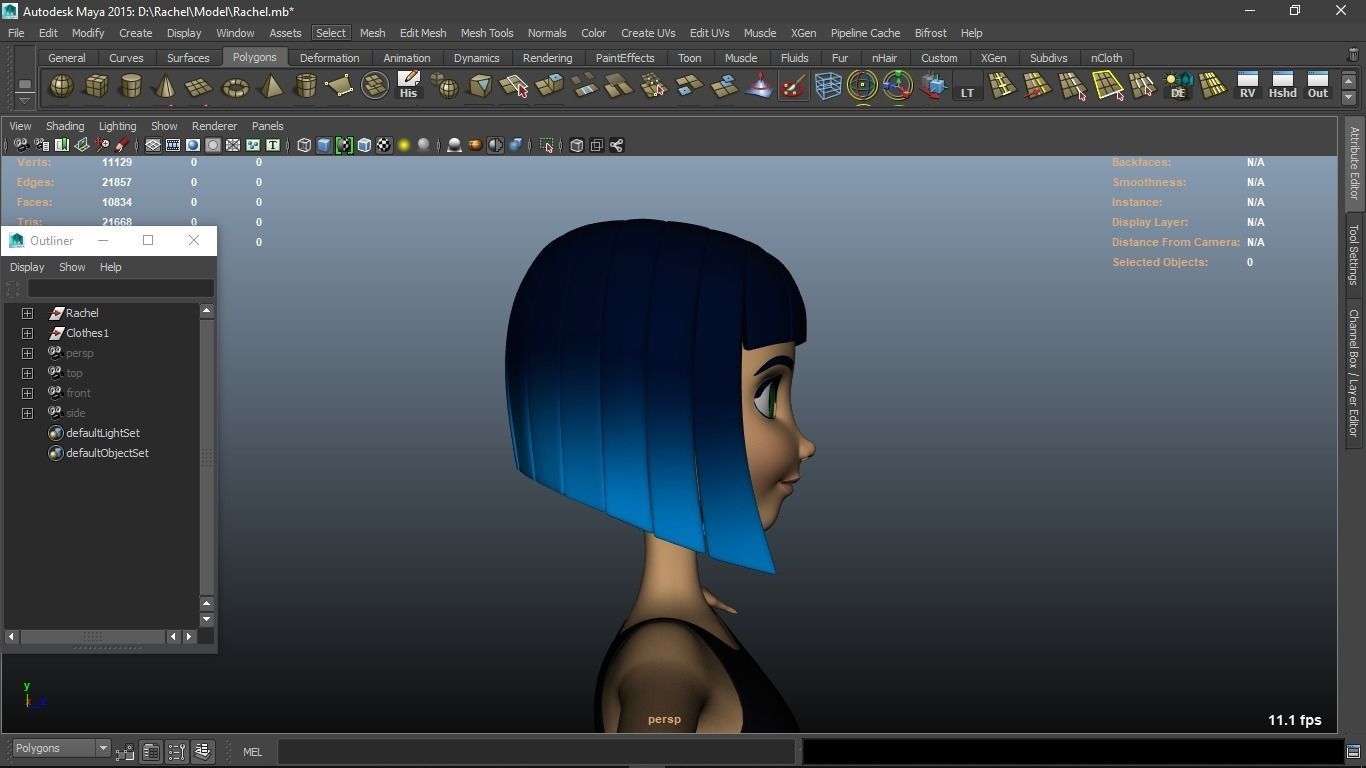Viewport: 1366px width, 768px height.
Task: Create a polygon pyramid from the shelf
Action: pos(270,86)
